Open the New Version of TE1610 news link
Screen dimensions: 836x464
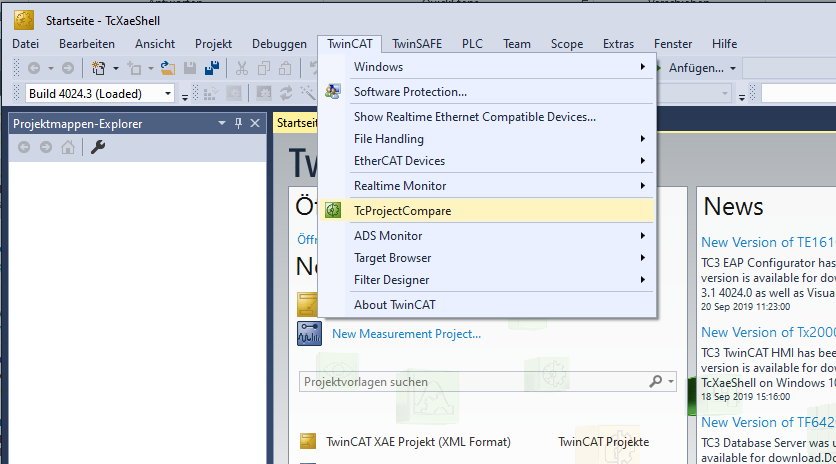[768, 242]
